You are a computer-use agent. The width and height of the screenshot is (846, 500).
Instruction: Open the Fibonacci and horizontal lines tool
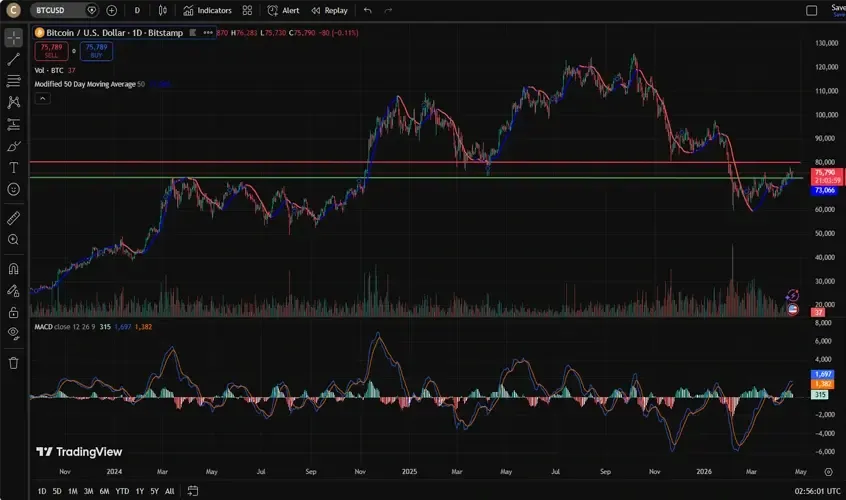coord(13,80)
